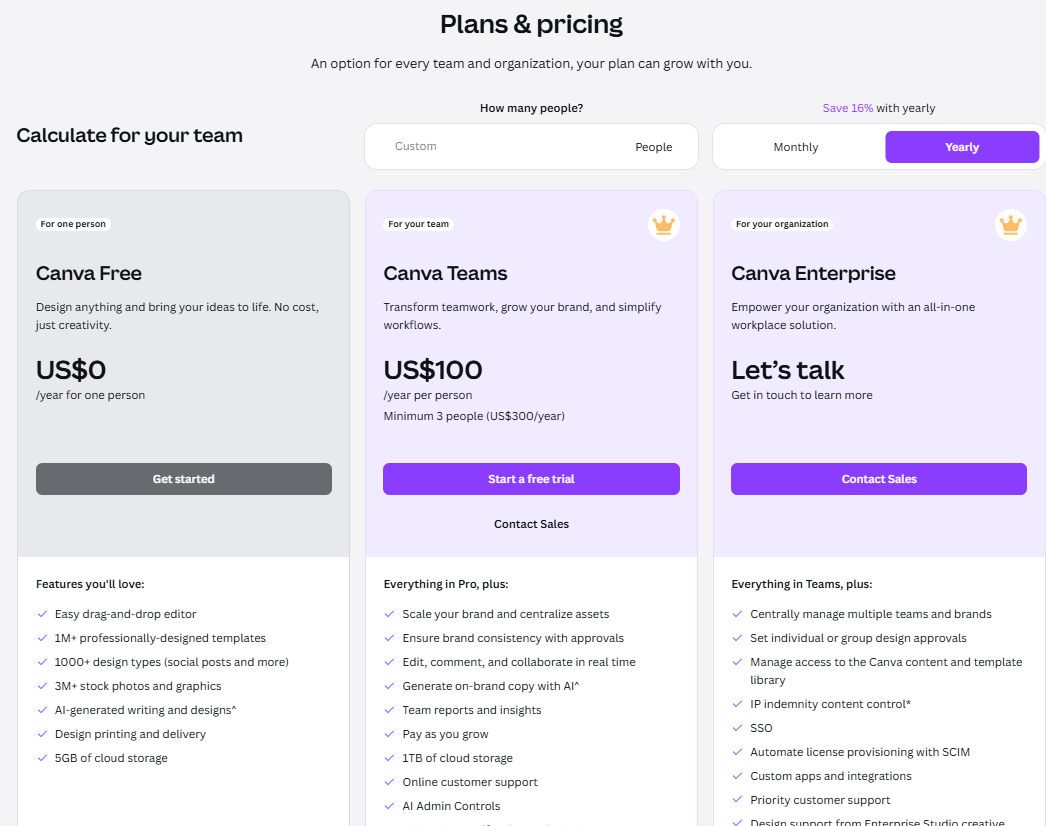Image resolution: width=1046 pixels, height=826 pixels.
Task: Click the checkmark next to IP indemnity content control
Action: 737,704
